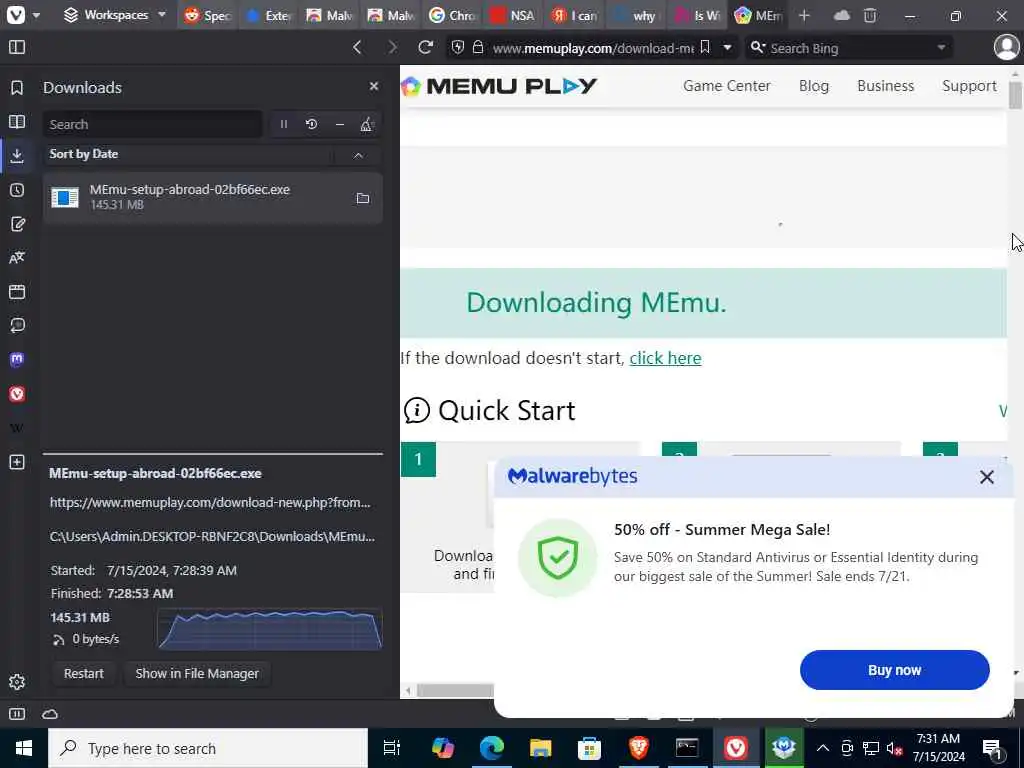Restart the MEmu download
Image resolution: width=1024 pixels, height=768 pixels.
(84, 673)
